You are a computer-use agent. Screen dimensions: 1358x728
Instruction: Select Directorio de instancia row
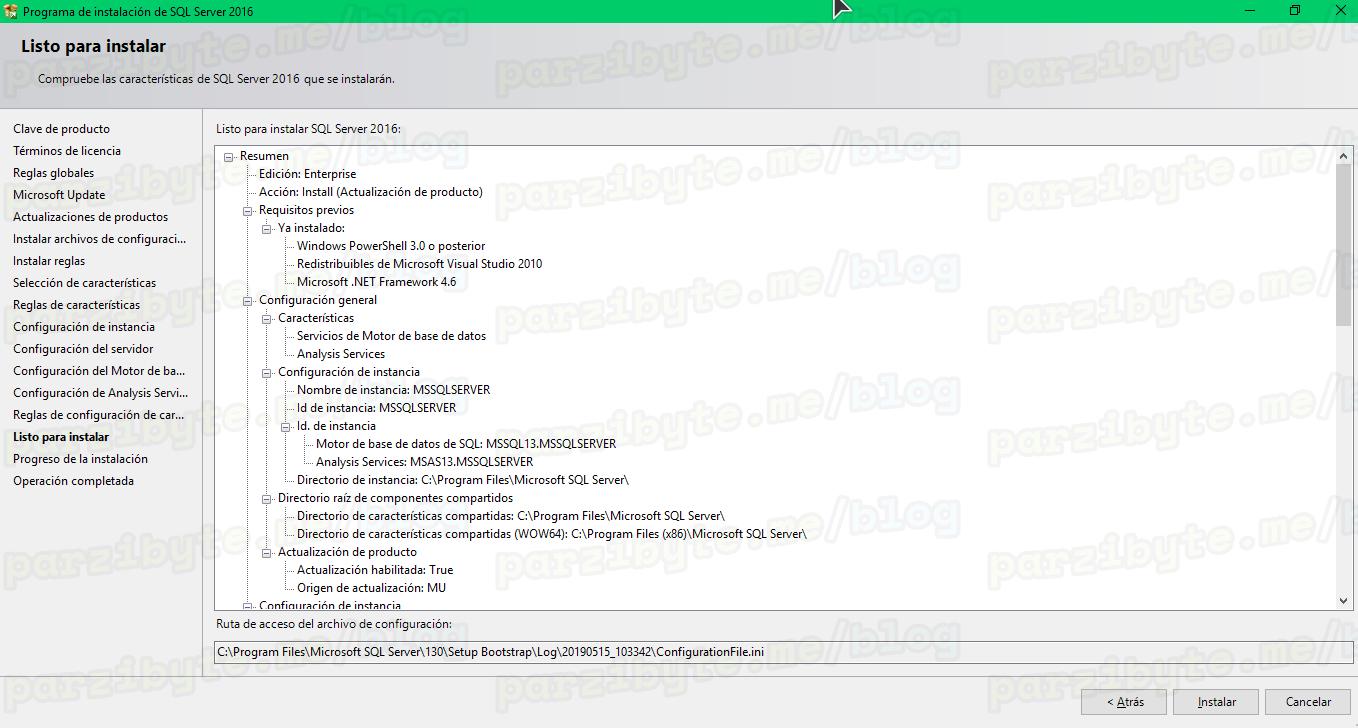tap(462, 480)
